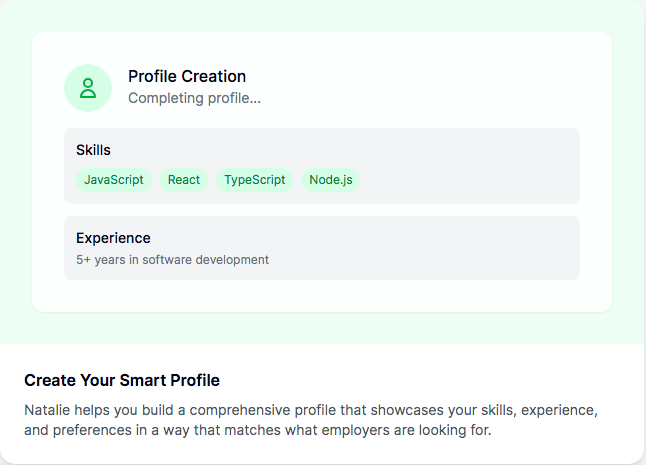Choose the TypeScript skill chip
The width and height of the screenshot is (646, 465).
[x=255, y=180]
